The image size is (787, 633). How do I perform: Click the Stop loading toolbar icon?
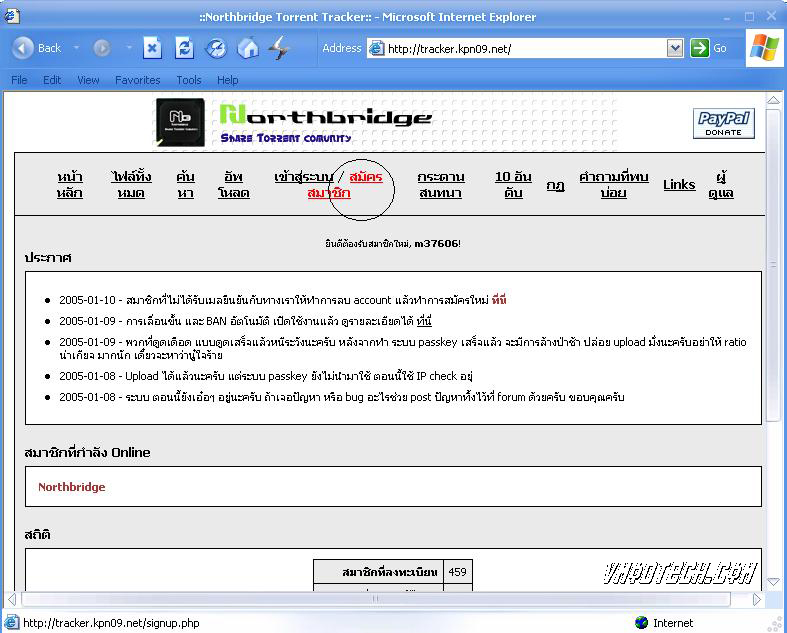tap(152, 48)
